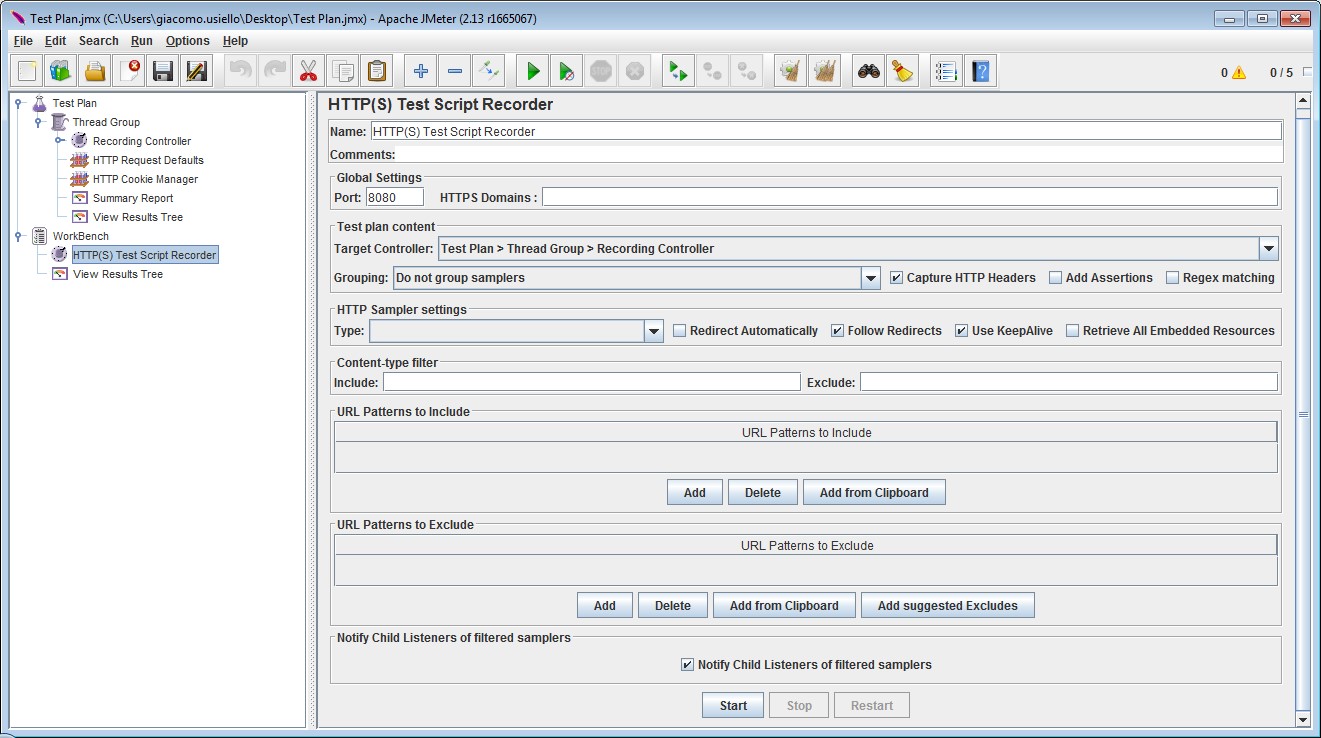This screenshot has width=1321, height=738.
Task: Open the Edit menu
Action: (55, 41)
